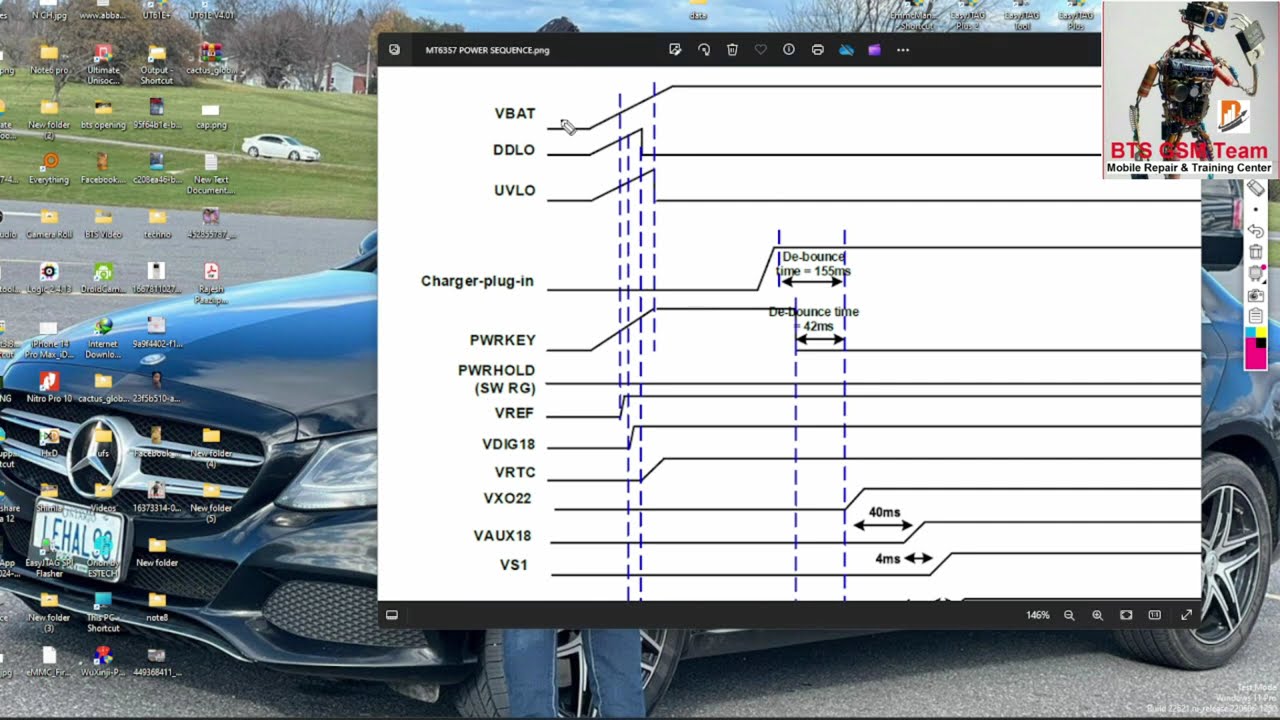Click the 146% zoom percentage value
Image resolution: width=1280 pixels, height=720 pixels.
tap(1038, 615)
